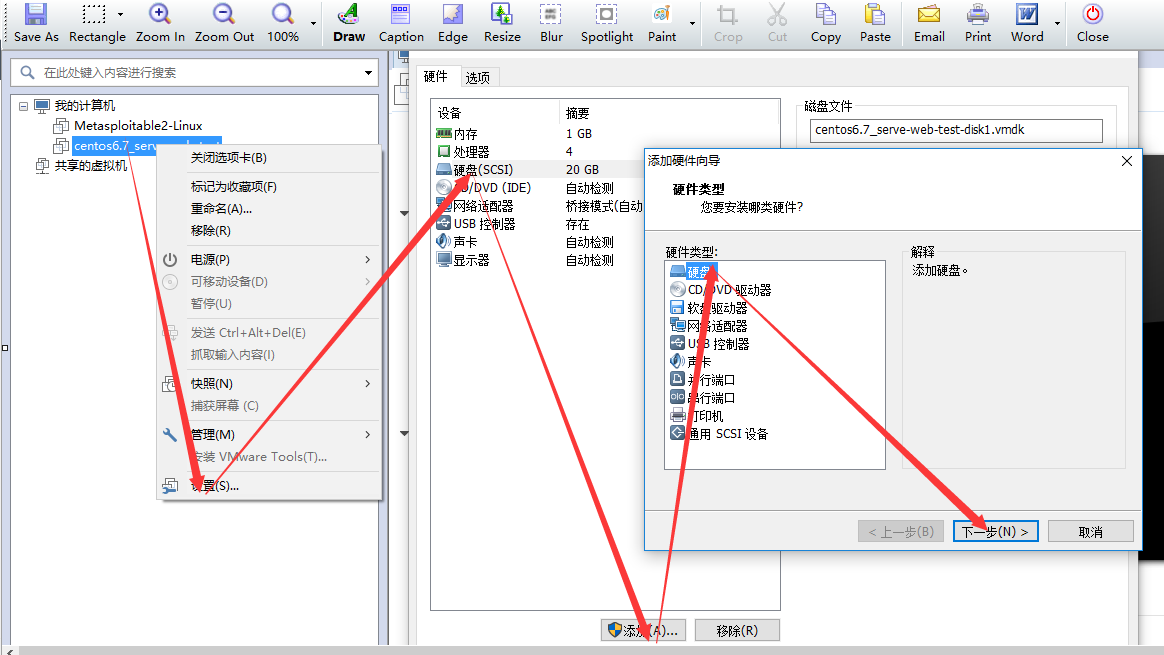The image size is (1164, 655).
Task: Open 设置(S)... from the context menu
Action: click(x=269, y=486)
